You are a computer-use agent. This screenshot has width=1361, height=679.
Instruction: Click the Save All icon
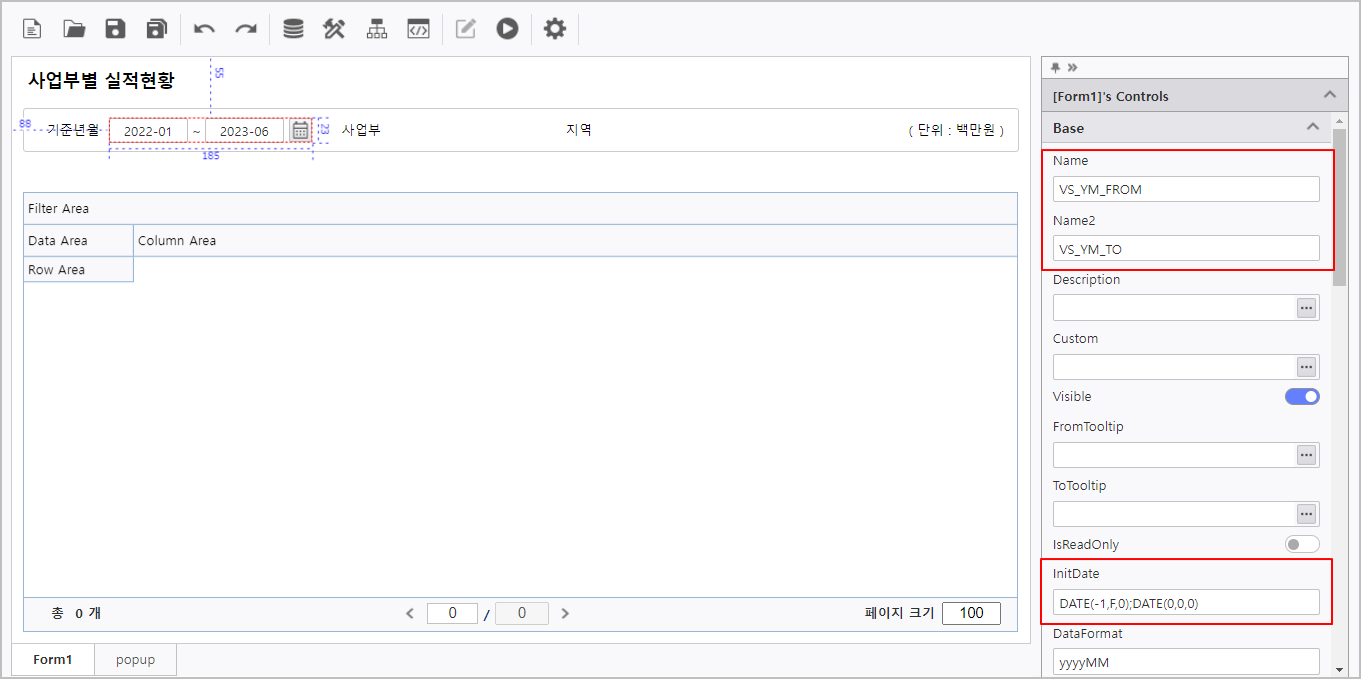(156, 29)
